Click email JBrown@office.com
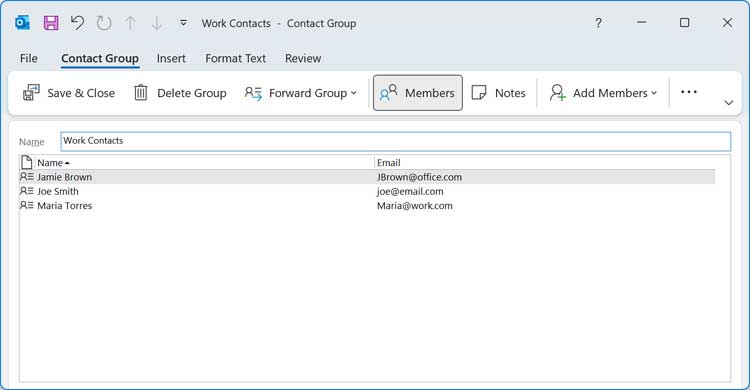The height and width of the screenshot is (390, 750). 419,177
